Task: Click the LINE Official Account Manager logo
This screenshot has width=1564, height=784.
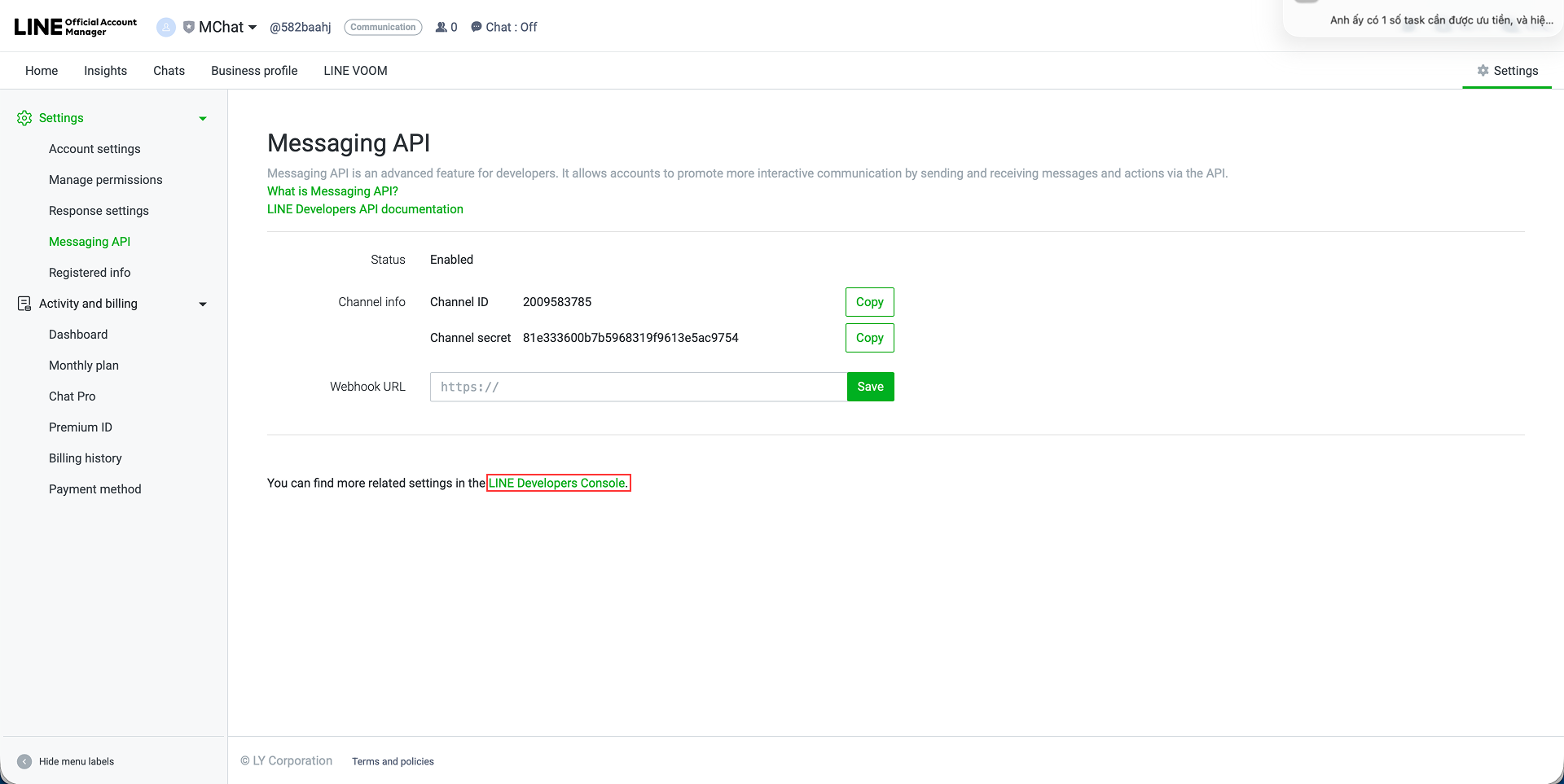Action: [74, 25]
